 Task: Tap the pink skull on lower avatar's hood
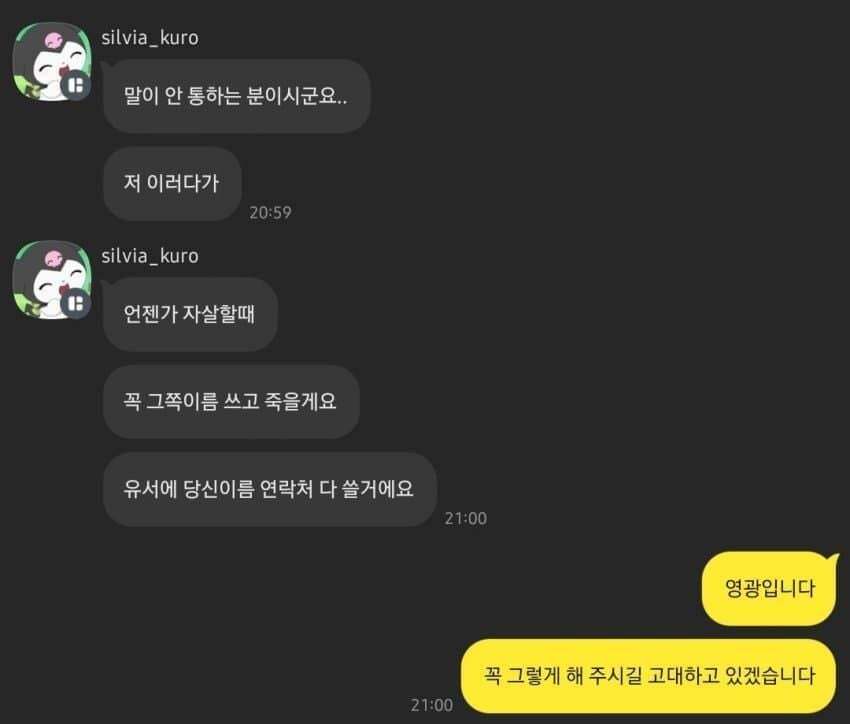click(54, 259)
